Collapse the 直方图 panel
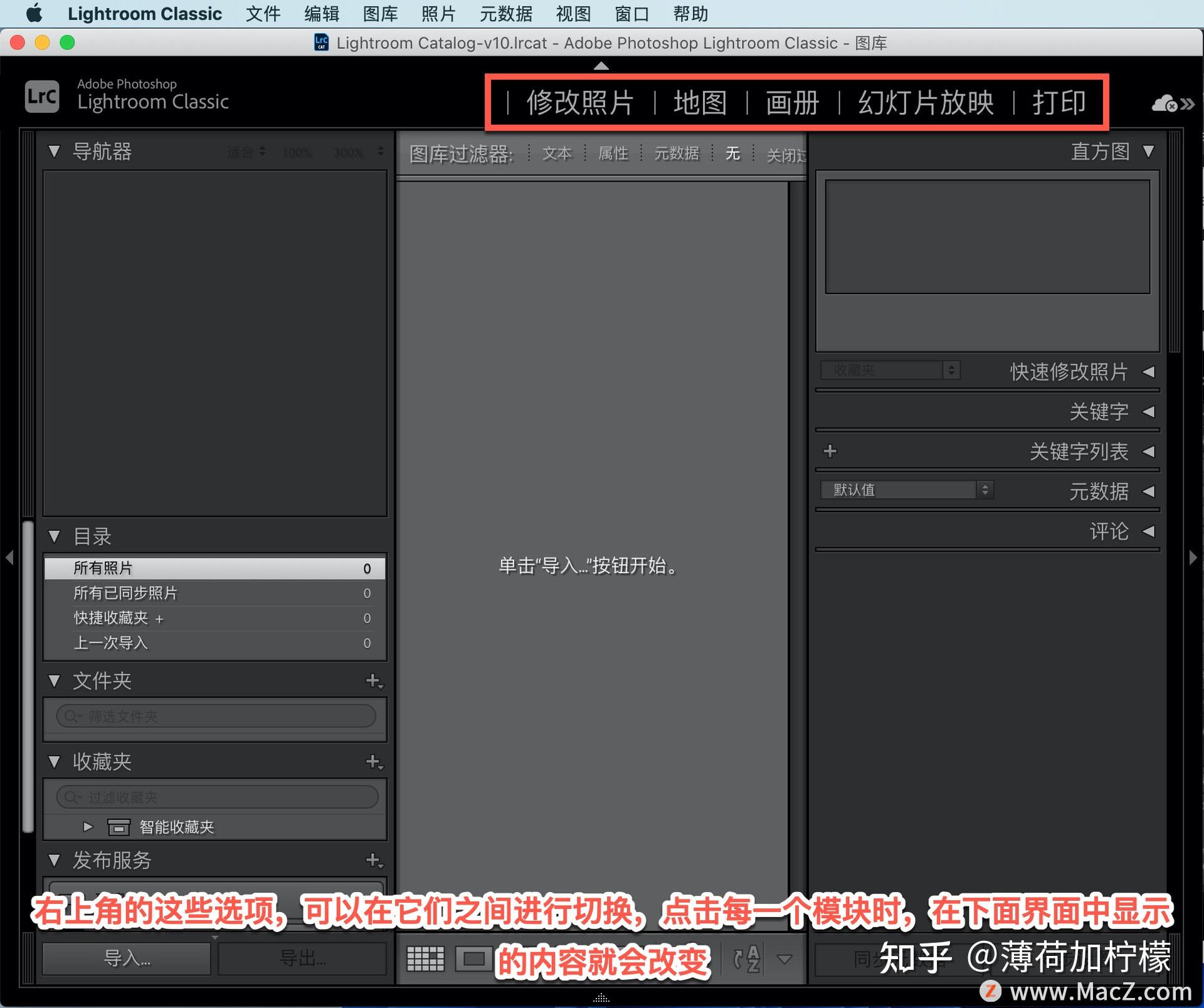The height and width of the screenshot is (1008, 1204). pos(1148,151)
